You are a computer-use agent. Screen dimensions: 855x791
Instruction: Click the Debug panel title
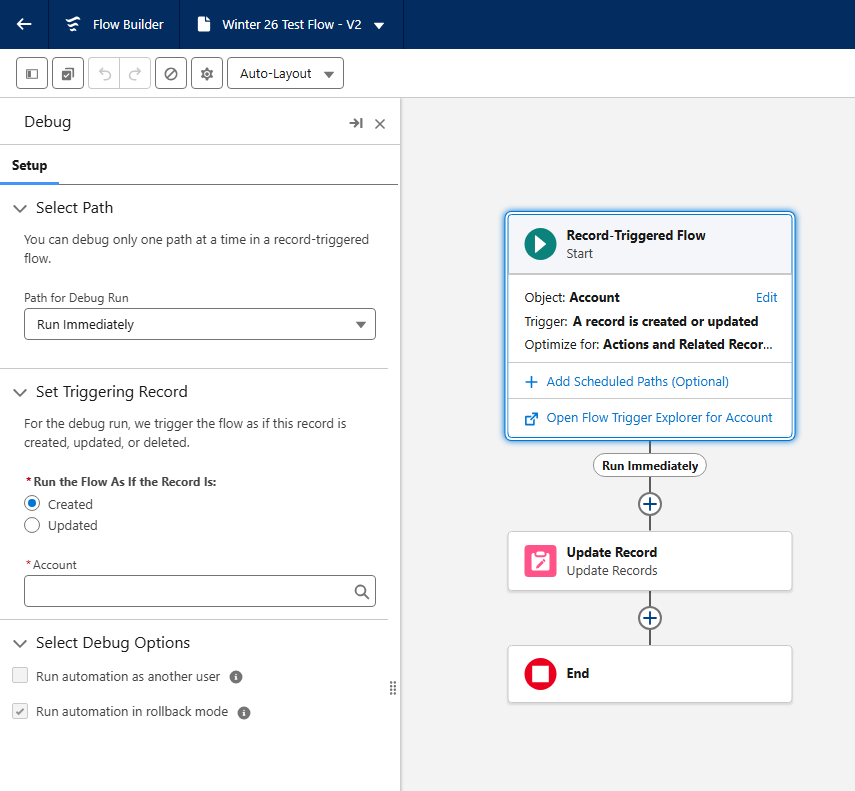47,122
